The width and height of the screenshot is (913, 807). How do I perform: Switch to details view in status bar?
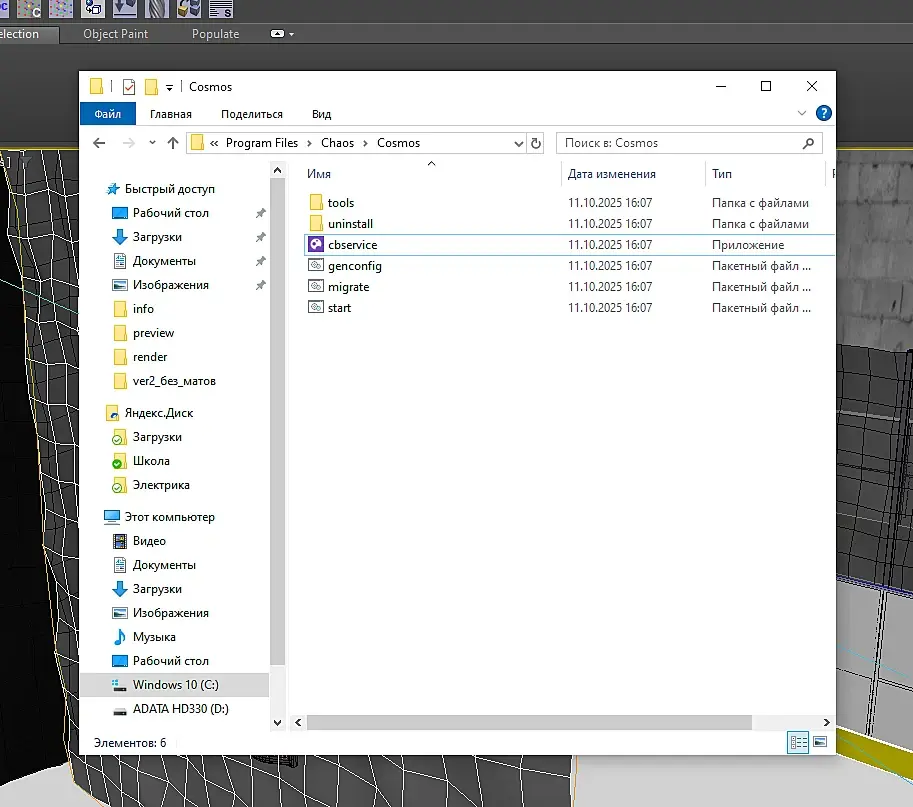coord(798,743)
